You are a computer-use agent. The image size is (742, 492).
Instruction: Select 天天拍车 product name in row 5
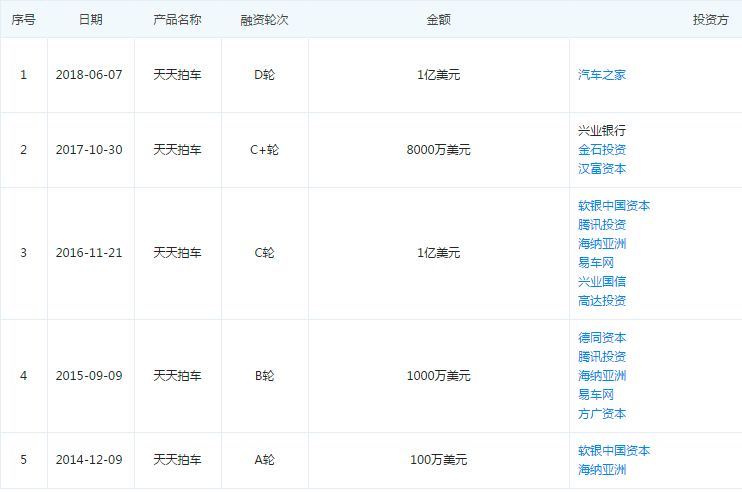point(177,460)
